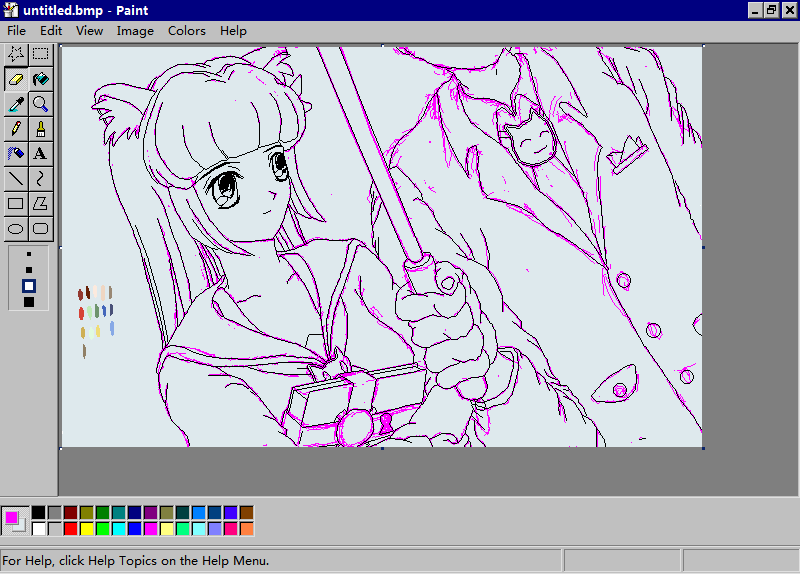Select the Polygon tool
This screenshot has width=800, height=574.
coord(40,204)
